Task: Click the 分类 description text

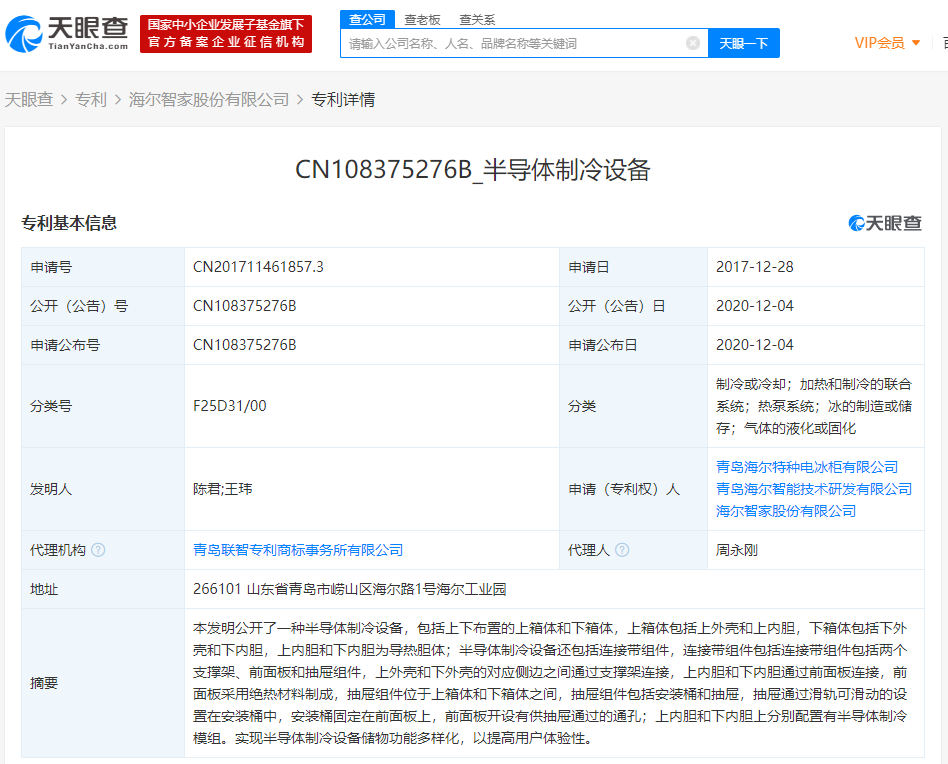Action: pos(814,406)
